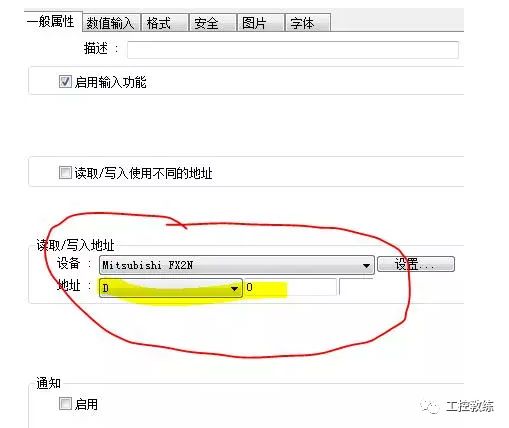509x428 pixels.
Task: Click the address number field containing 0
Action: (290, 287)
